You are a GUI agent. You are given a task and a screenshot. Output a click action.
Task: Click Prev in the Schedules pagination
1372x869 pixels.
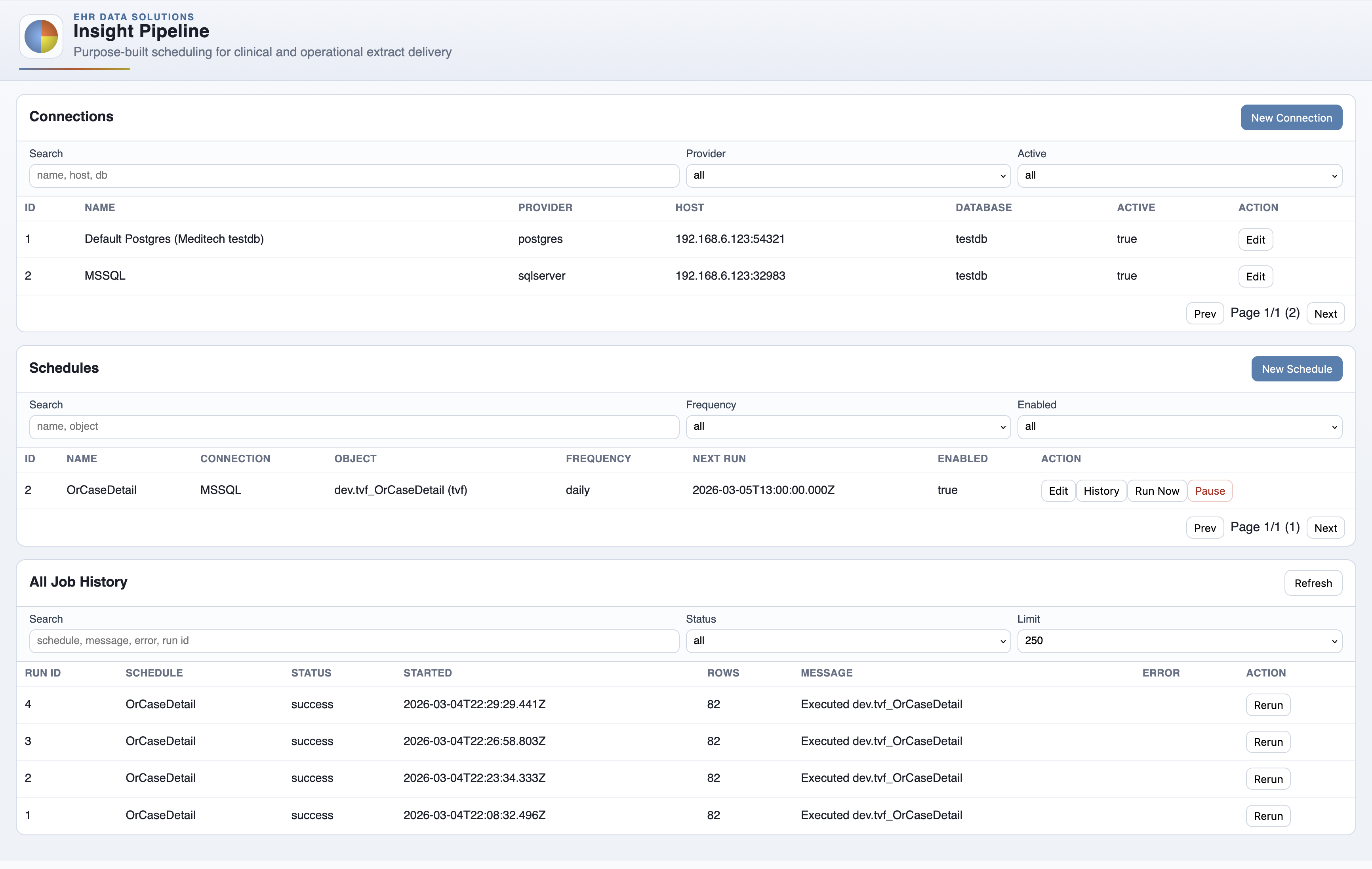[x=1204, y=527]
